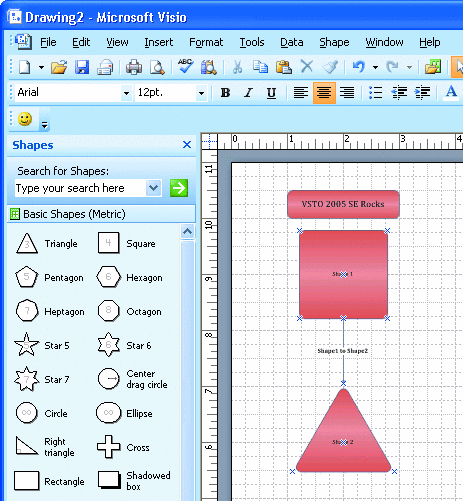
Task: Click the Redo arrow icon
Action: point(393,67)
